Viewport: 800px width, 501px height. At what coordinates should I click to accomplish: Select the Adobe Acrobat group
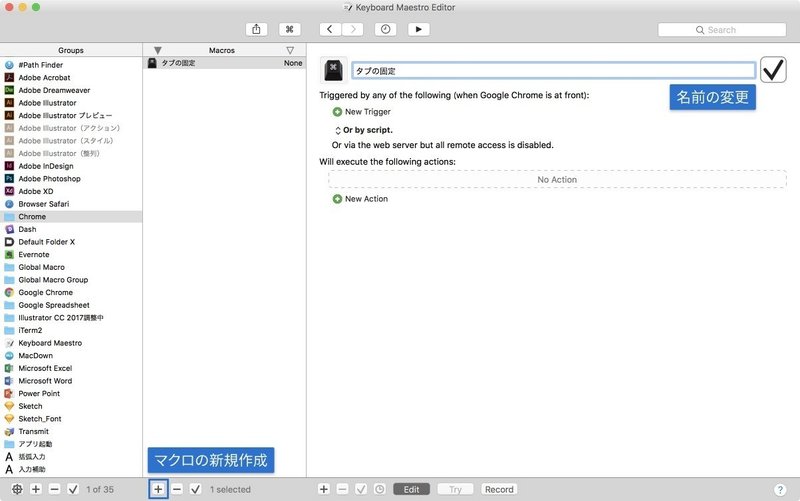pyautogui.click(x=71, y=78)
